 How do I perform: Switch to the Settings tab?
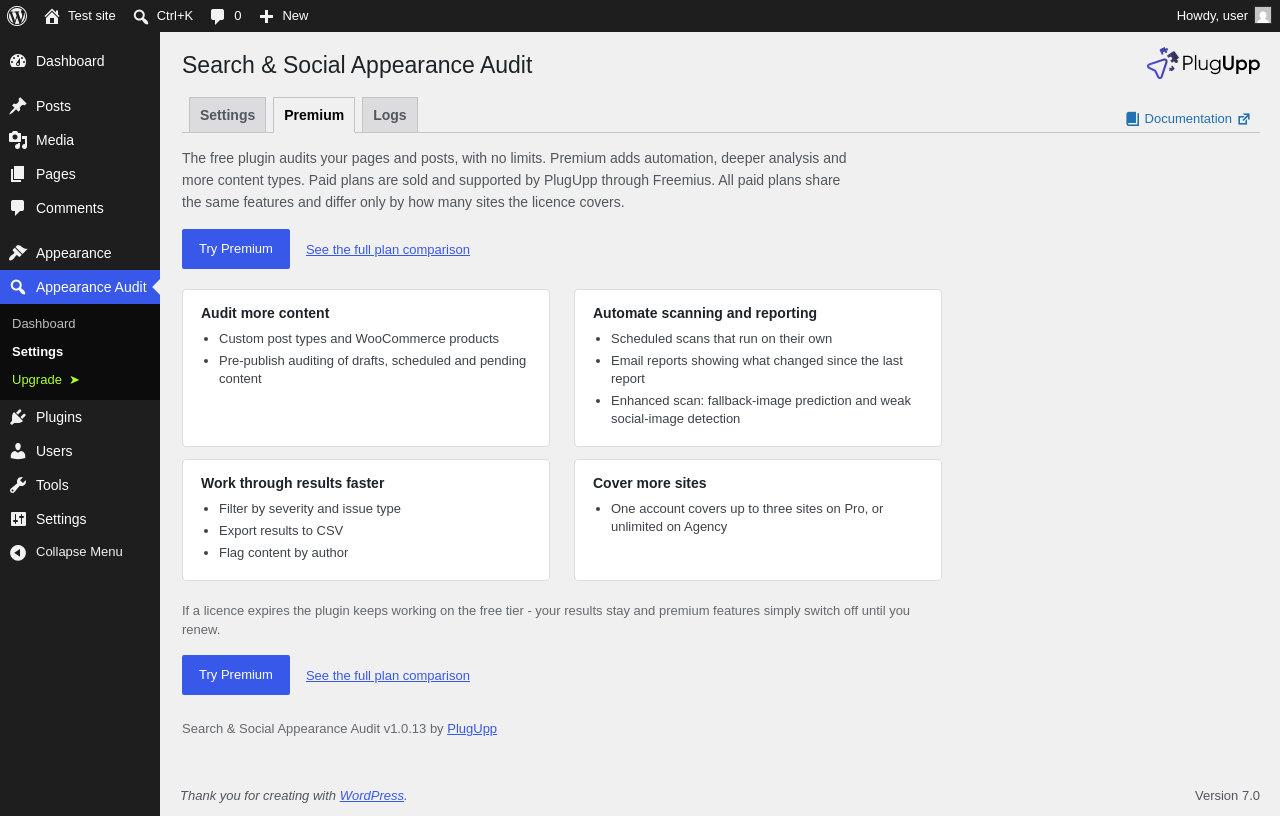pyautogui.click(x=227, y=115)
